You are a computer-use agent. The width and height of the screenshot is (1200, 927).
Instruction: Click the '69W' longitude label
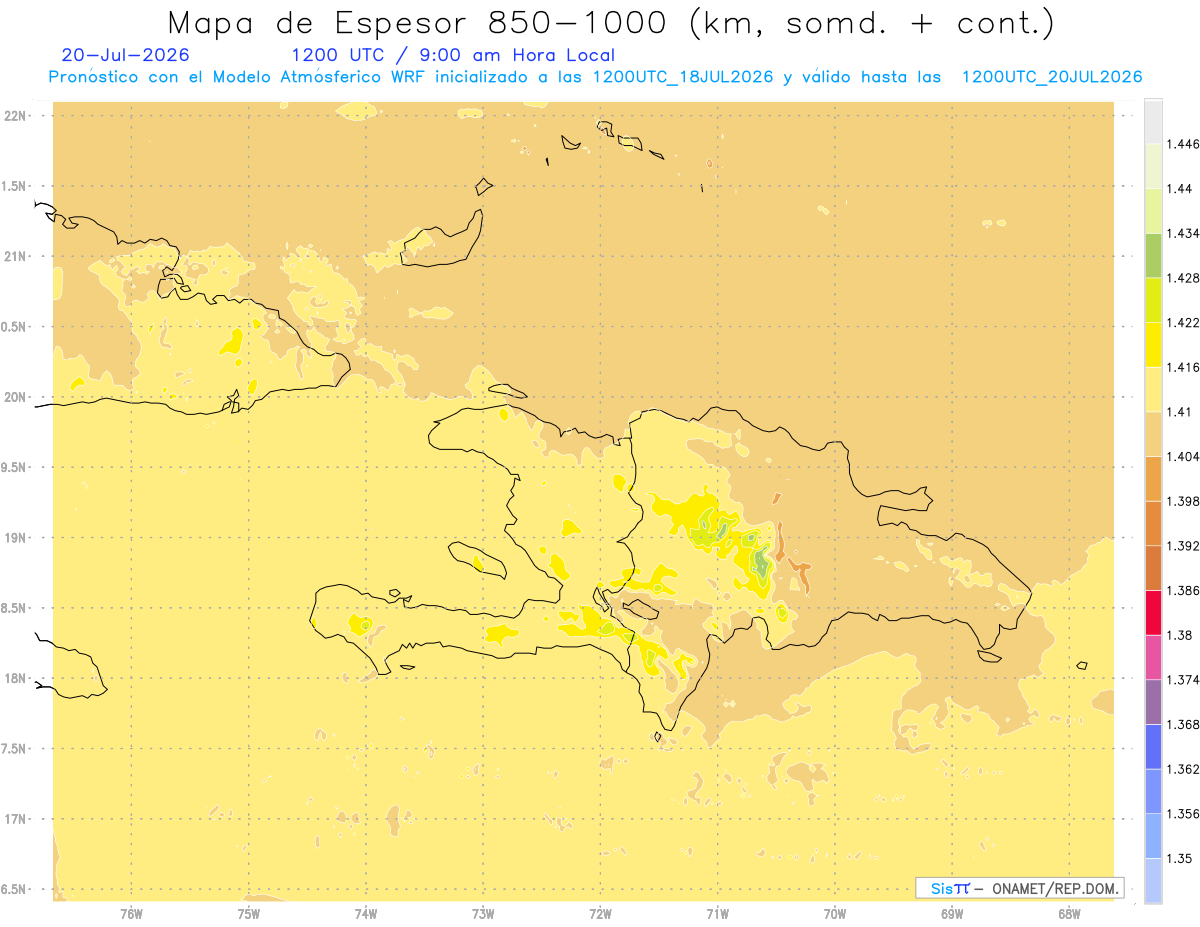[952, 913]
